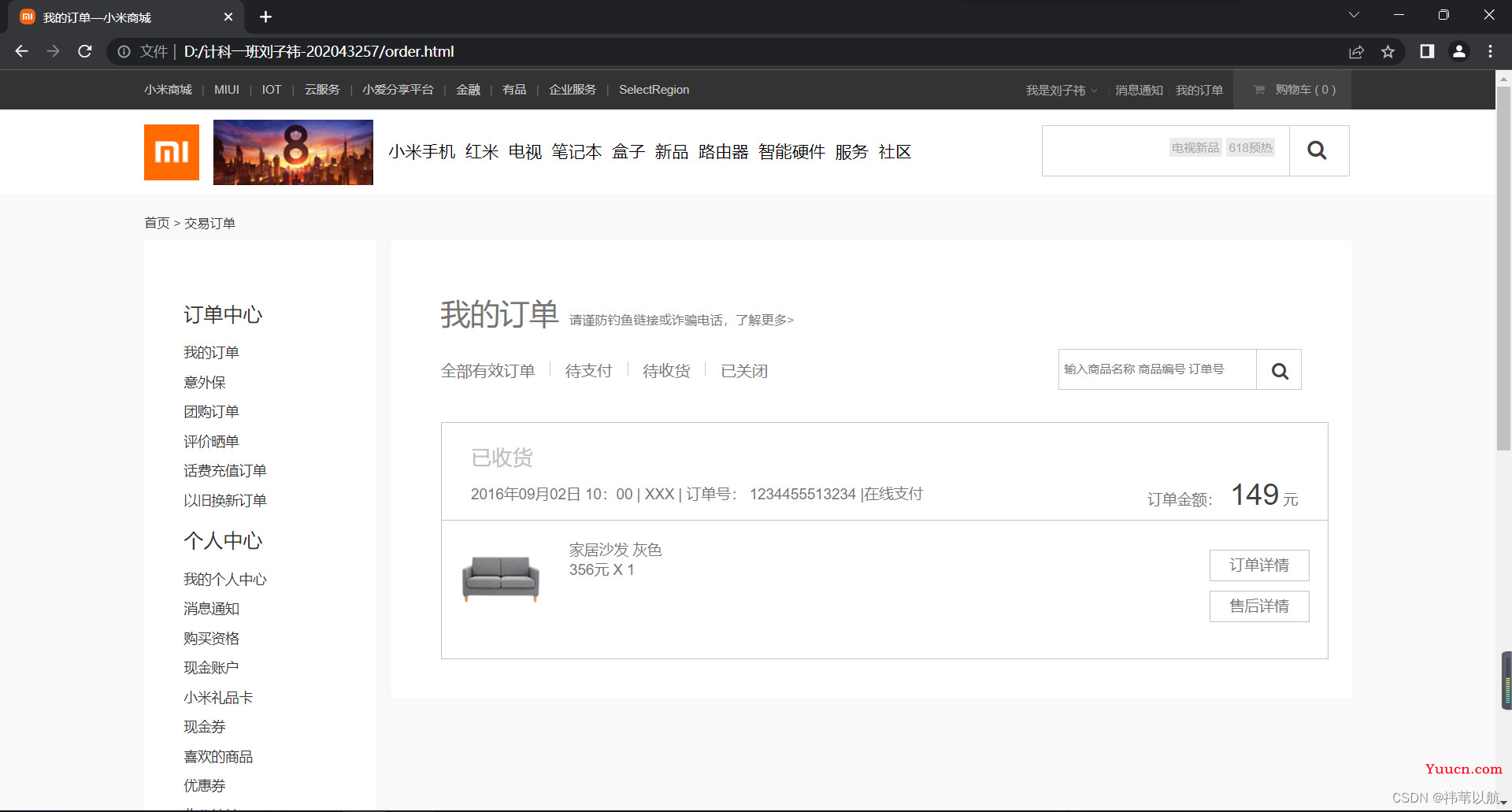Open the browser profile icon
The width and height of the screenshot is (1512, 812).
1459,51
